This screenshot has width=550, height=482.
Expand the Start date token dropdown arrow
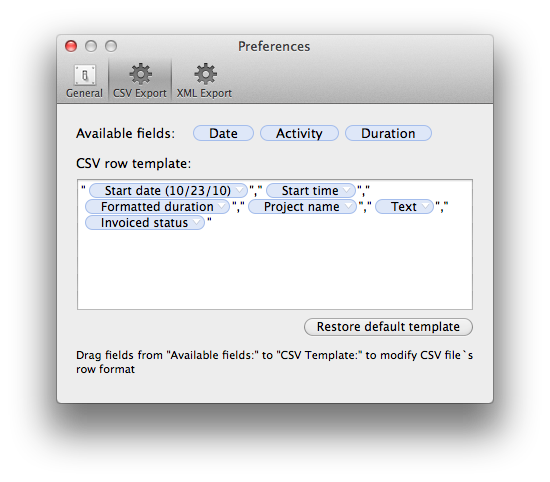click(240, 190)
